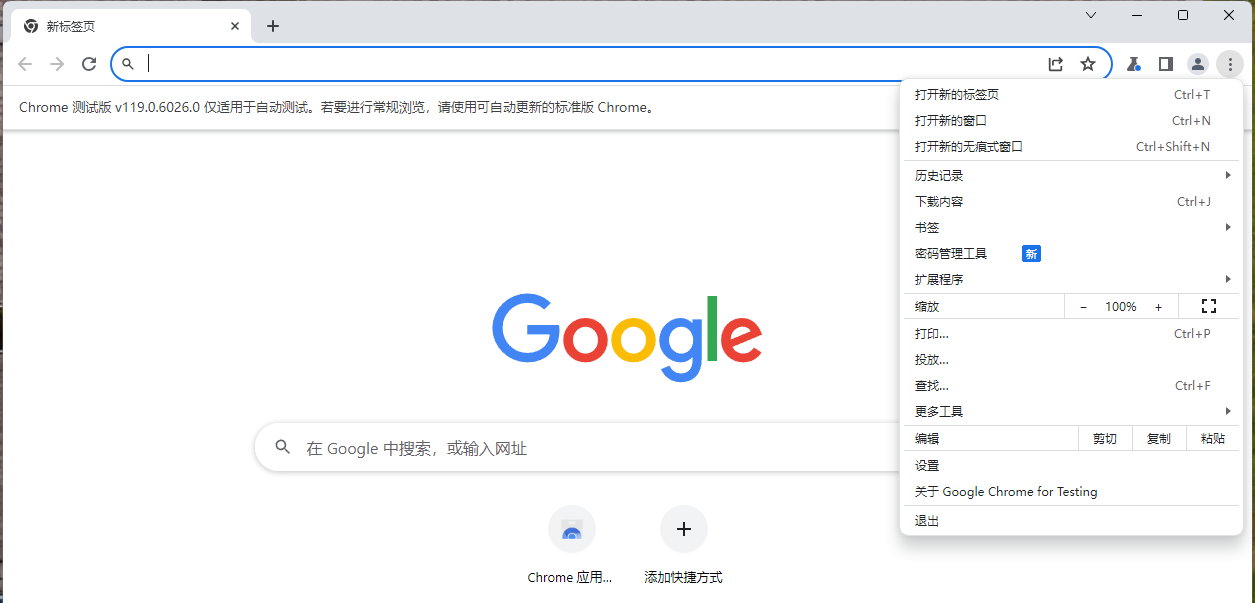Click the 新标签页 tab title

pyautogui.click(x=71, y=26)
